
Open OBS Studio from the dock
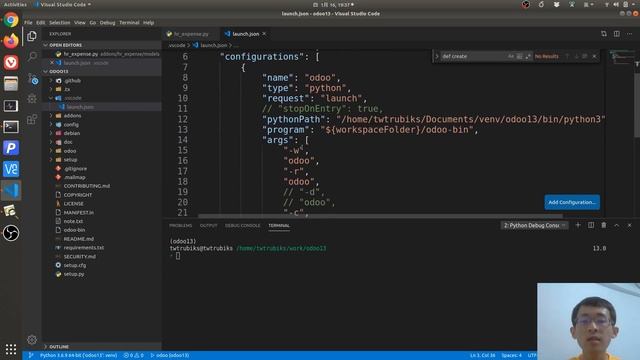pos(11,233)
